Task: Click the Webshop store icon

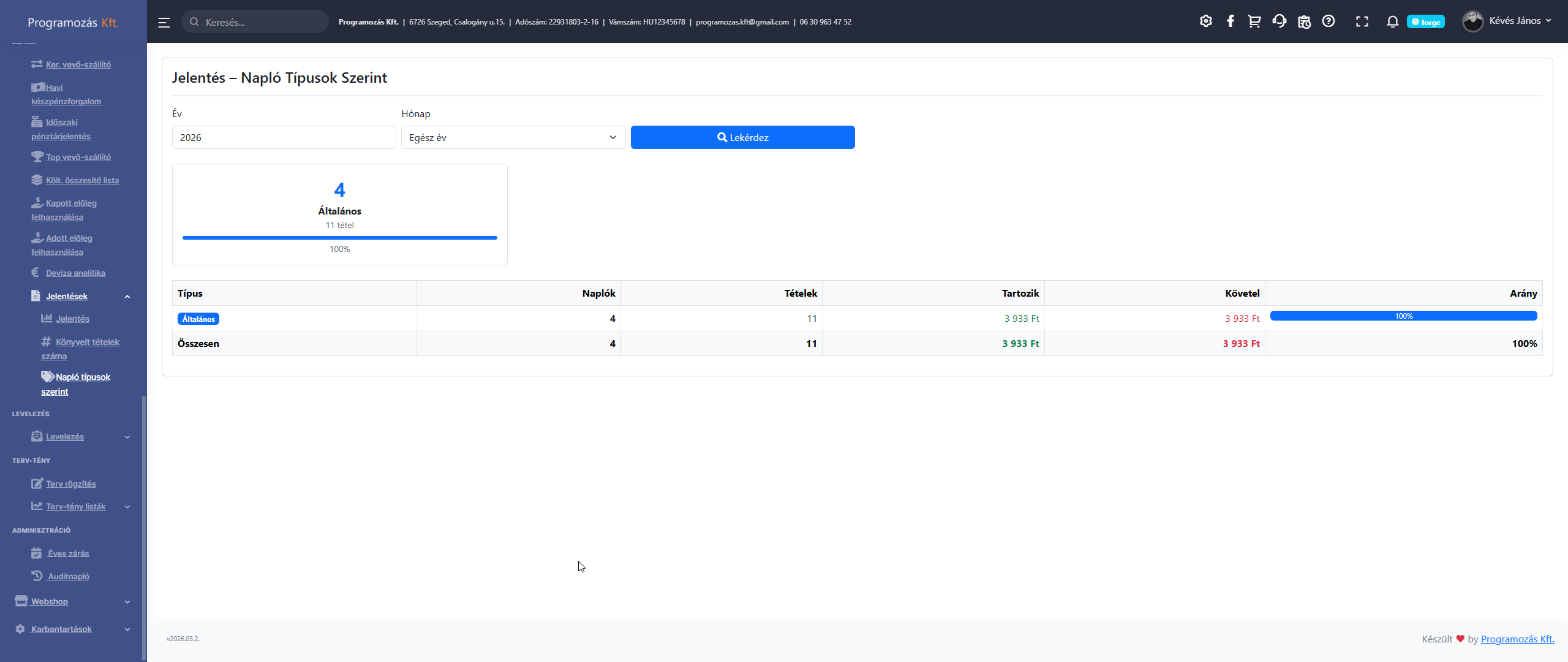Action: click(x=21, y=601)
